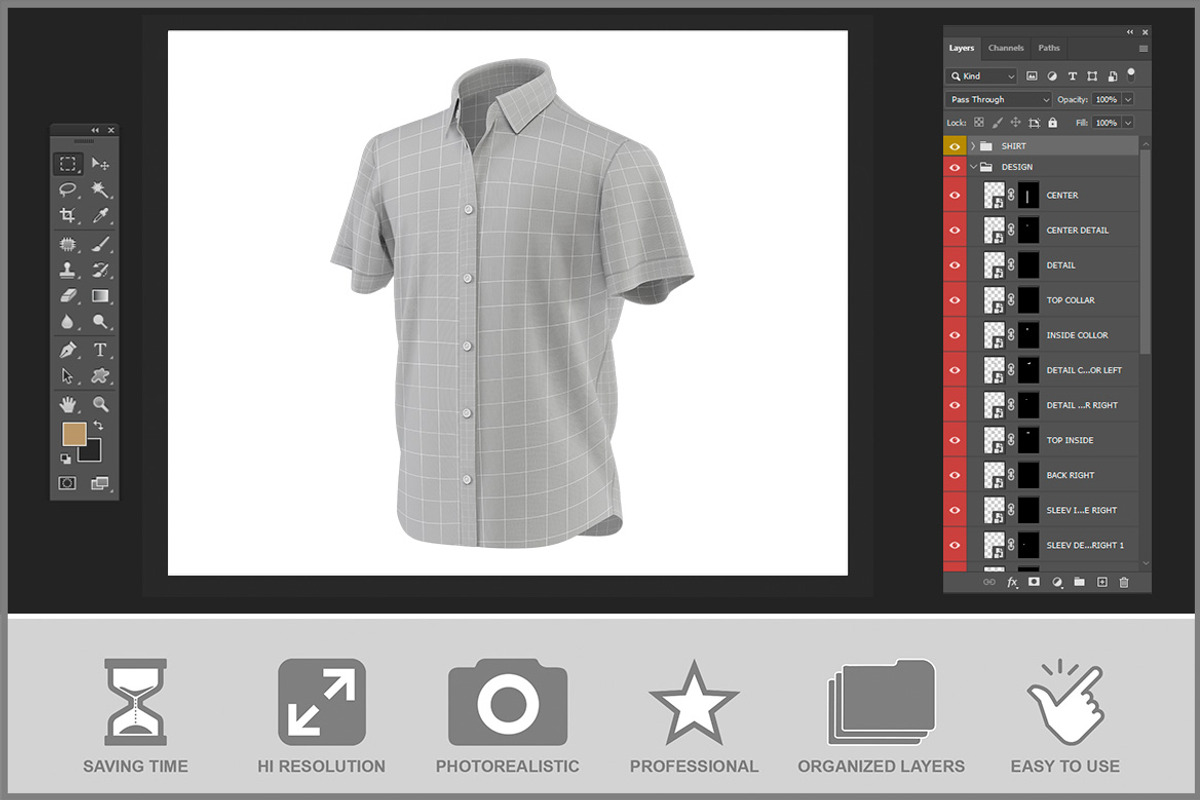Select the Lasso tool
This screenshot has width=1200, height=800.
click(x=68, y=190)
